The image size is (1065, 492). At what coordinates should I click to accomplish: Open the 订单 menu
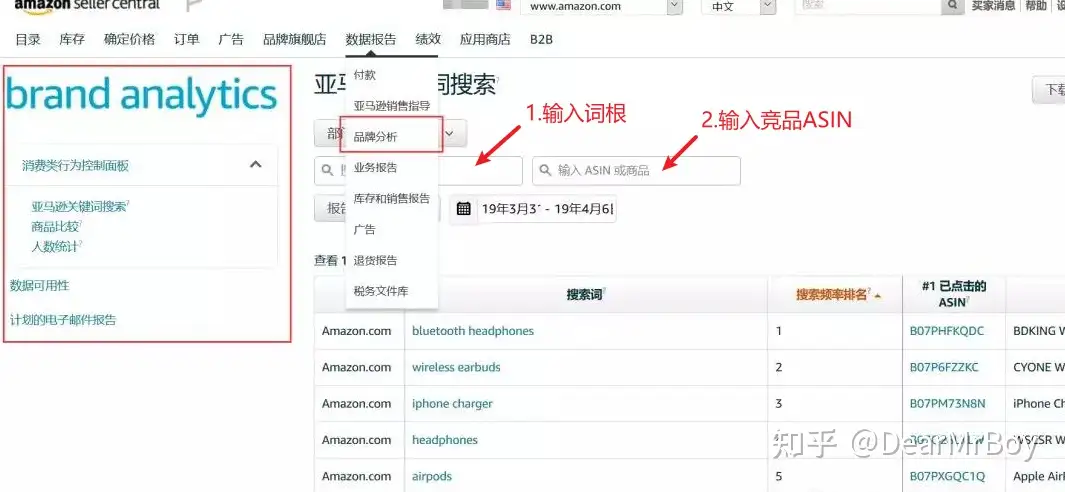[x=186, y=39]
